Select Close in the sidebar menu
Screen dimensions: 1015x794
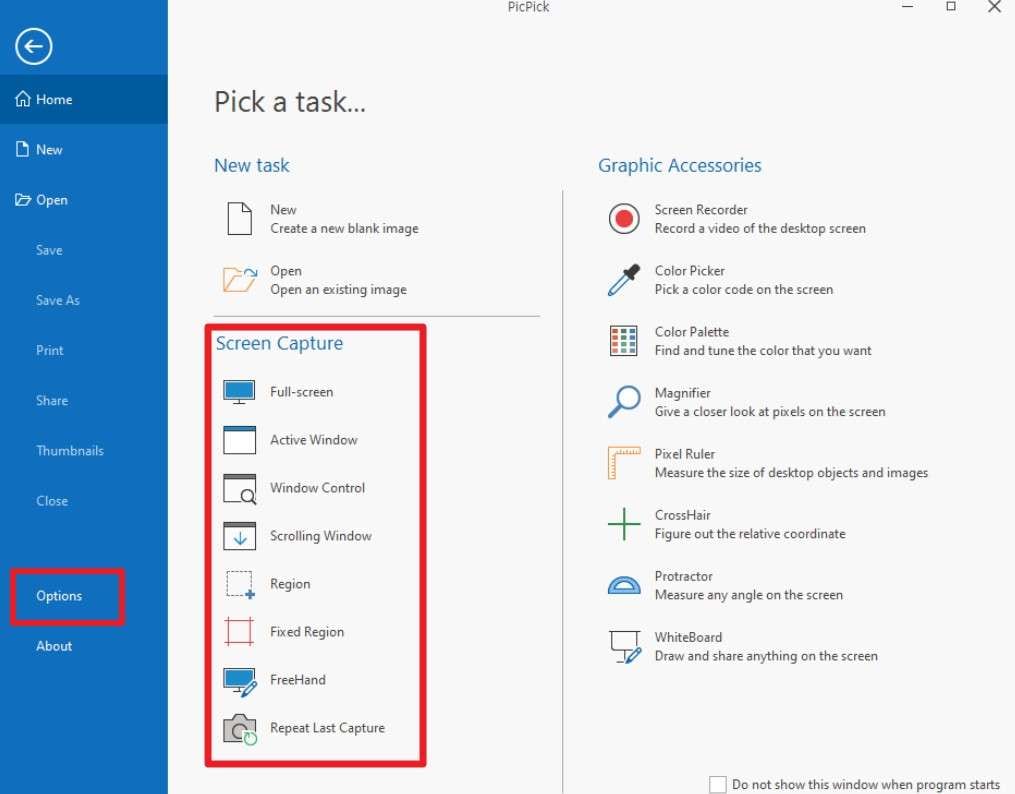84,501
